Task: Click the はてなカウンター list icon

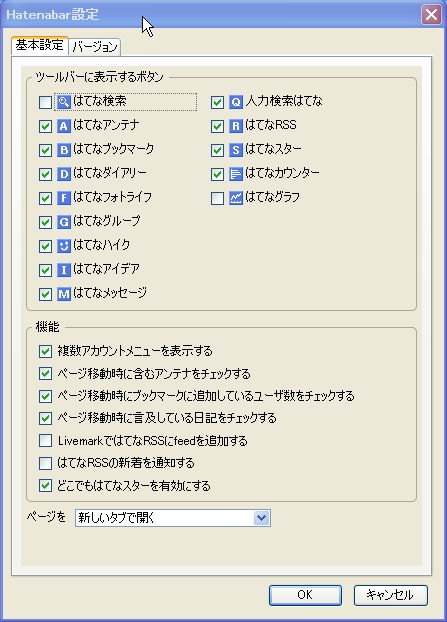Action: [x=236, y=174]
